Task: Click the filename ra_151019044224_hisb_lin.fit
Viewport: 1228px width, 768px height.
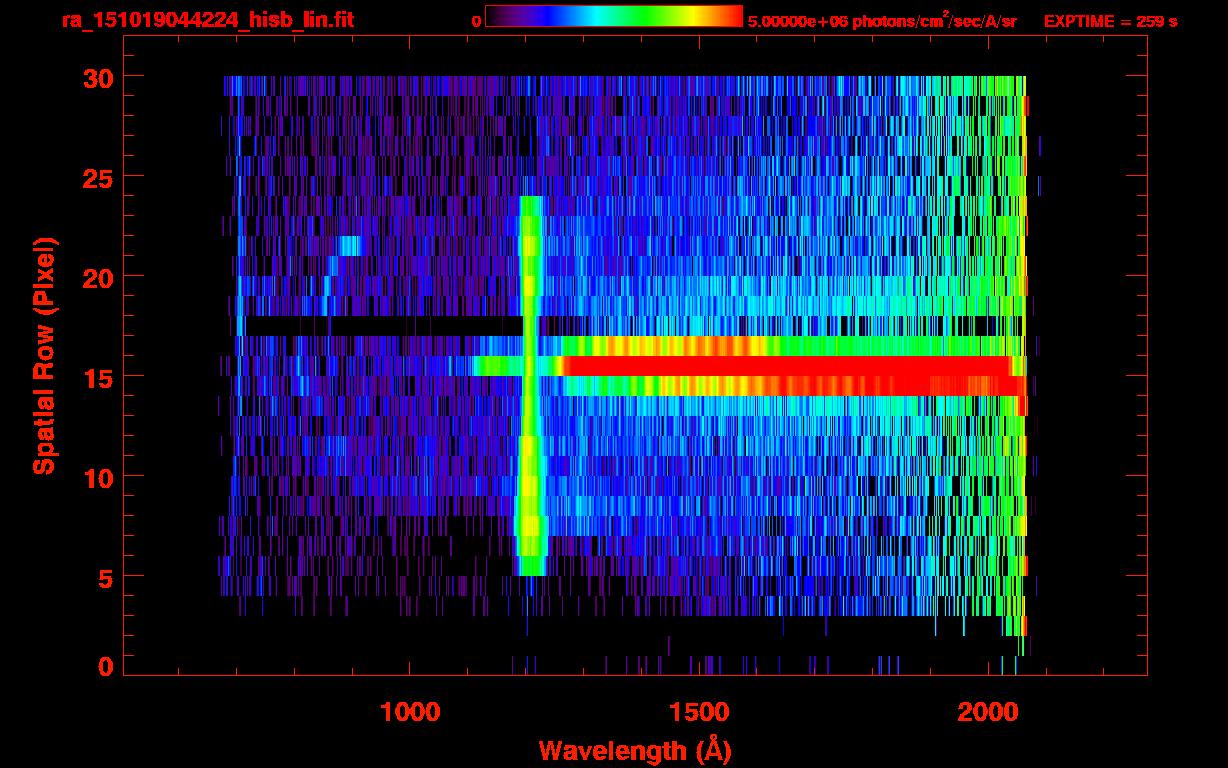Action: tap(207, 20)
